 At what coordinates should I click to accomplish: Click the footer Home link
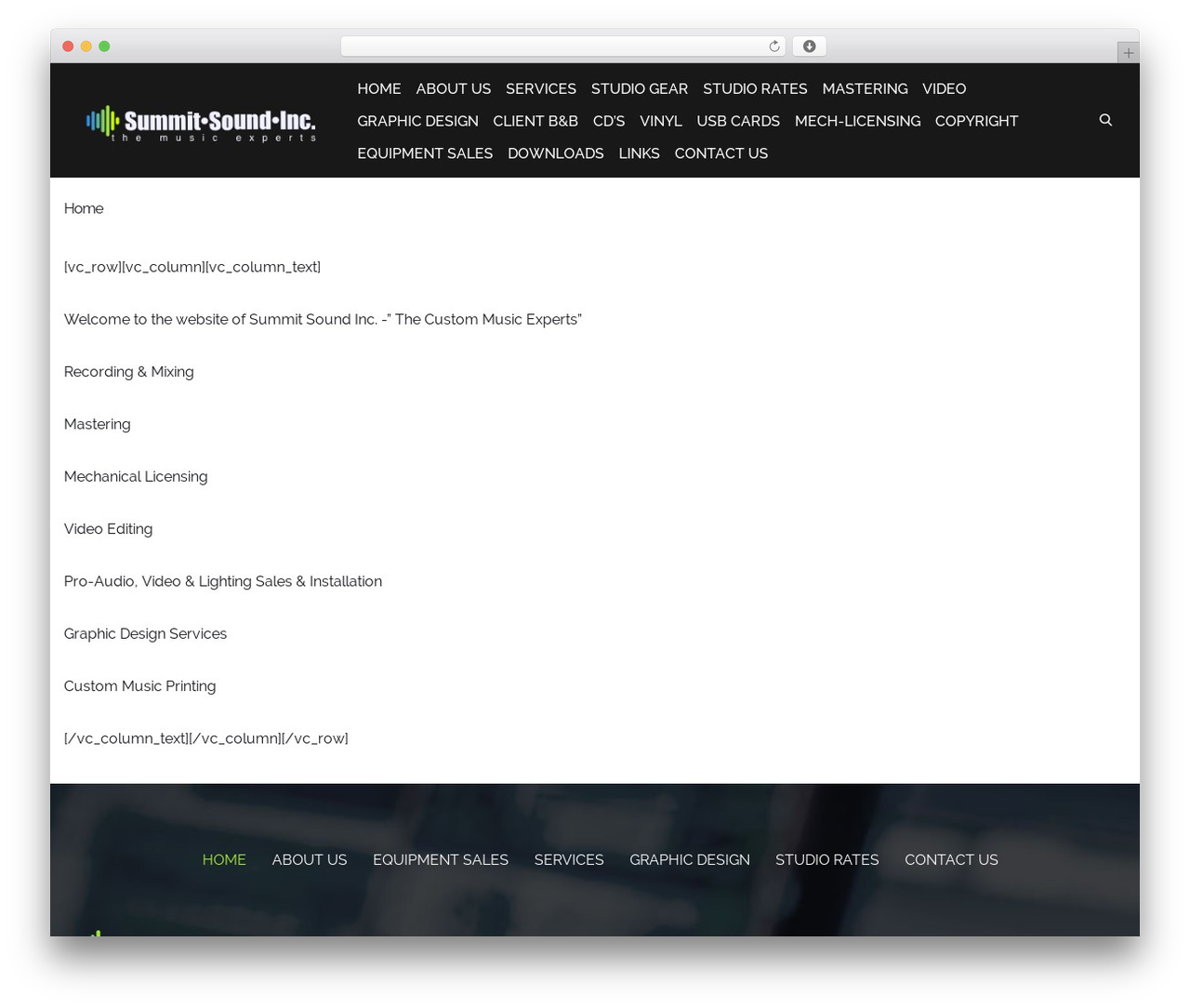pyautogui.click(x=224, y=860)
